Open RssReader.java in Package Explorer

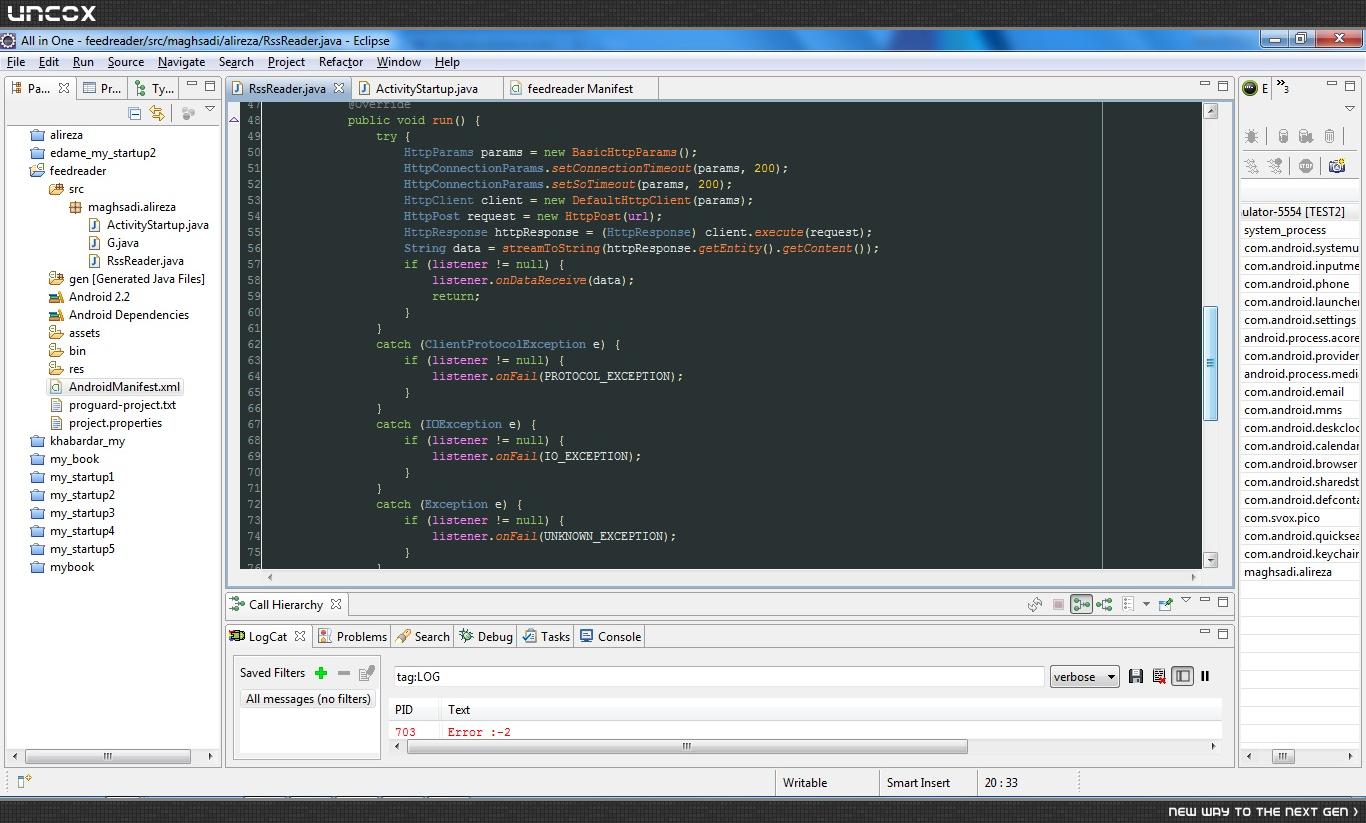click(x=145, y=261)
